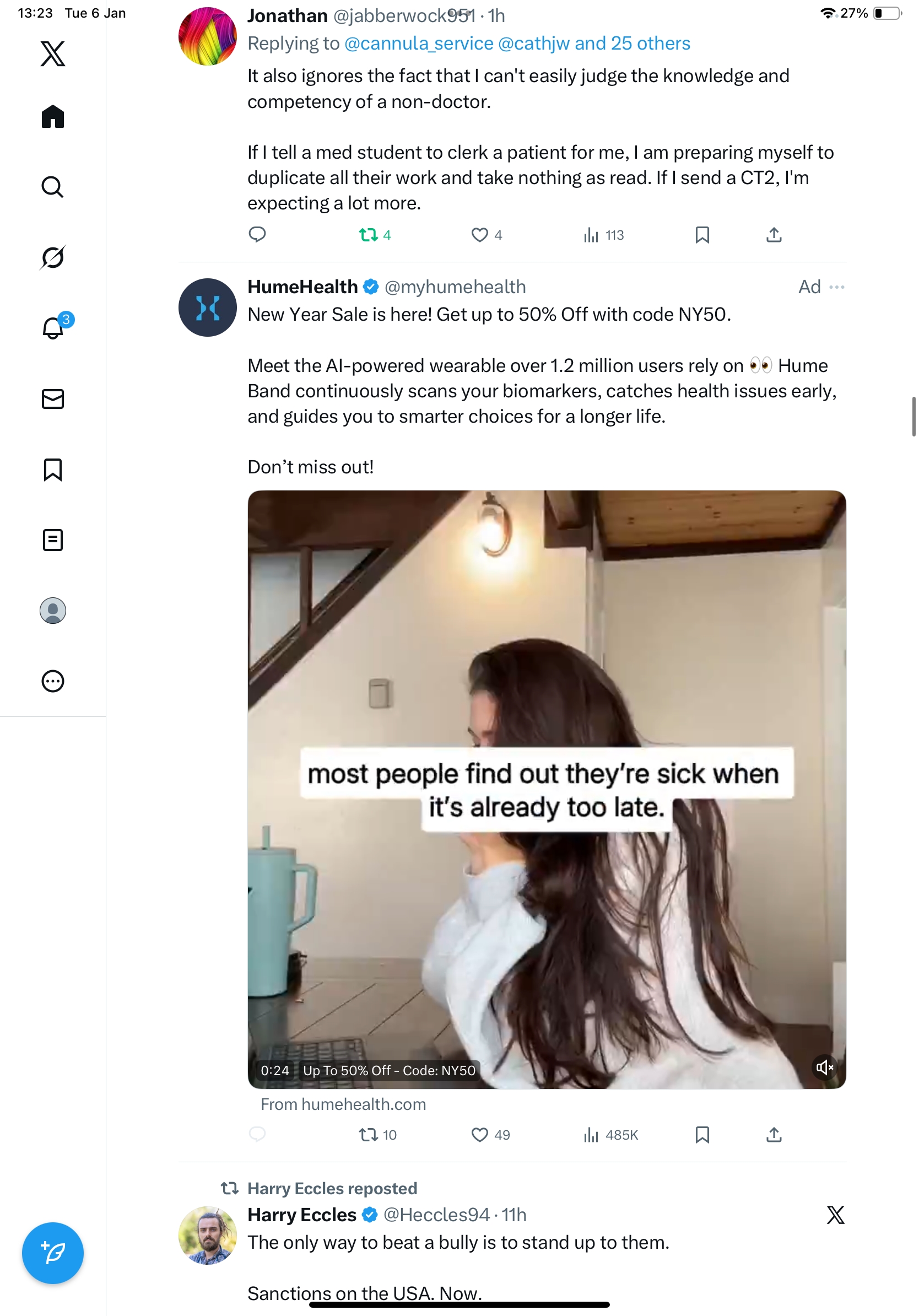The height and width of the screenshot is (1316, 919).
Task: Tap the compose post button
Action: click(53, 1253)
